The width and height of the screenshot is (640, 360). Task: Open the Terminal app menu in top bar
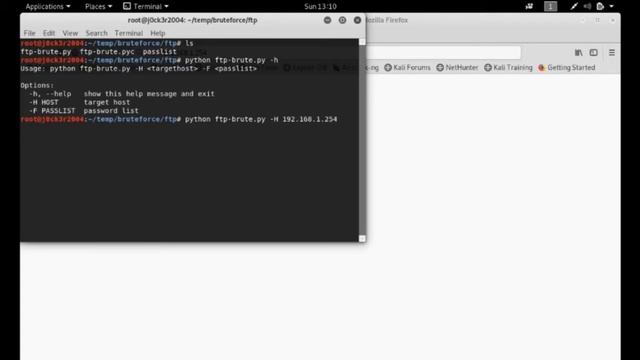point(146,7)
